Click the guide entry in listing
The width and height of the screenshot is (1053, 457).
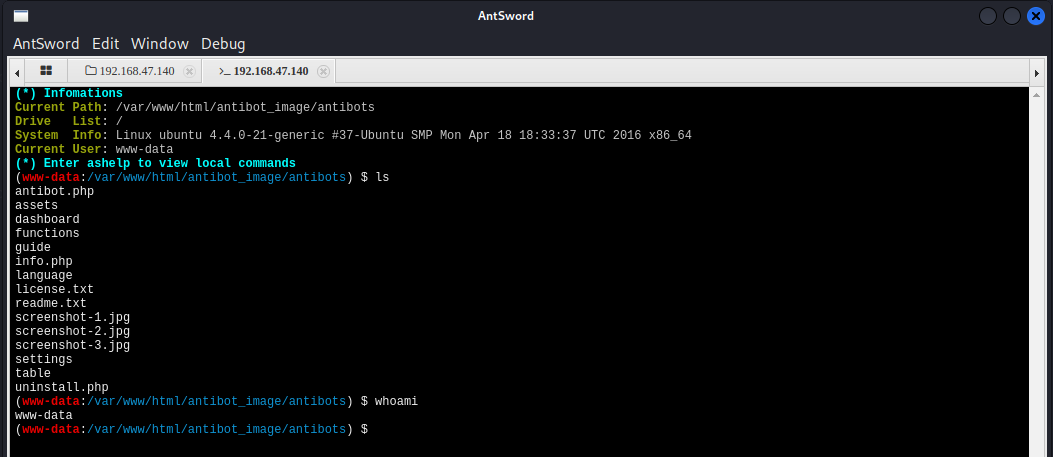pos(33,248)
